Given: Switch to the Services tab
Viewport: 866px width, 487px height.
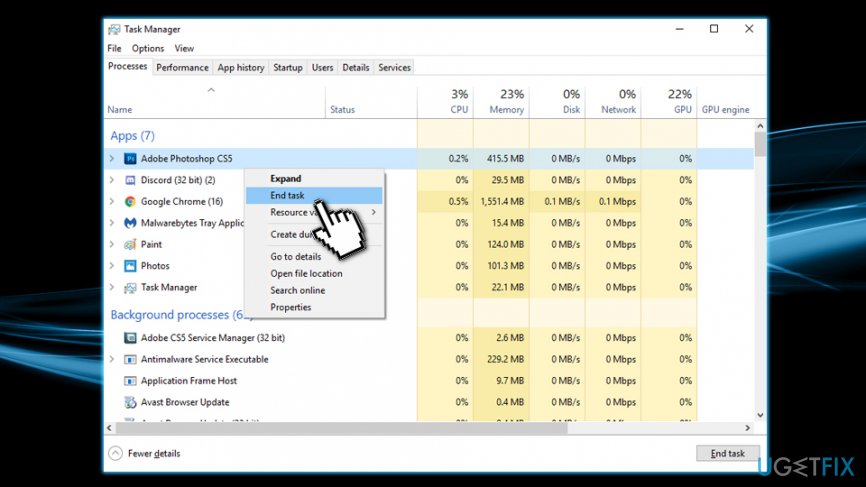Looking at the screenshot, I should point(394,67).
